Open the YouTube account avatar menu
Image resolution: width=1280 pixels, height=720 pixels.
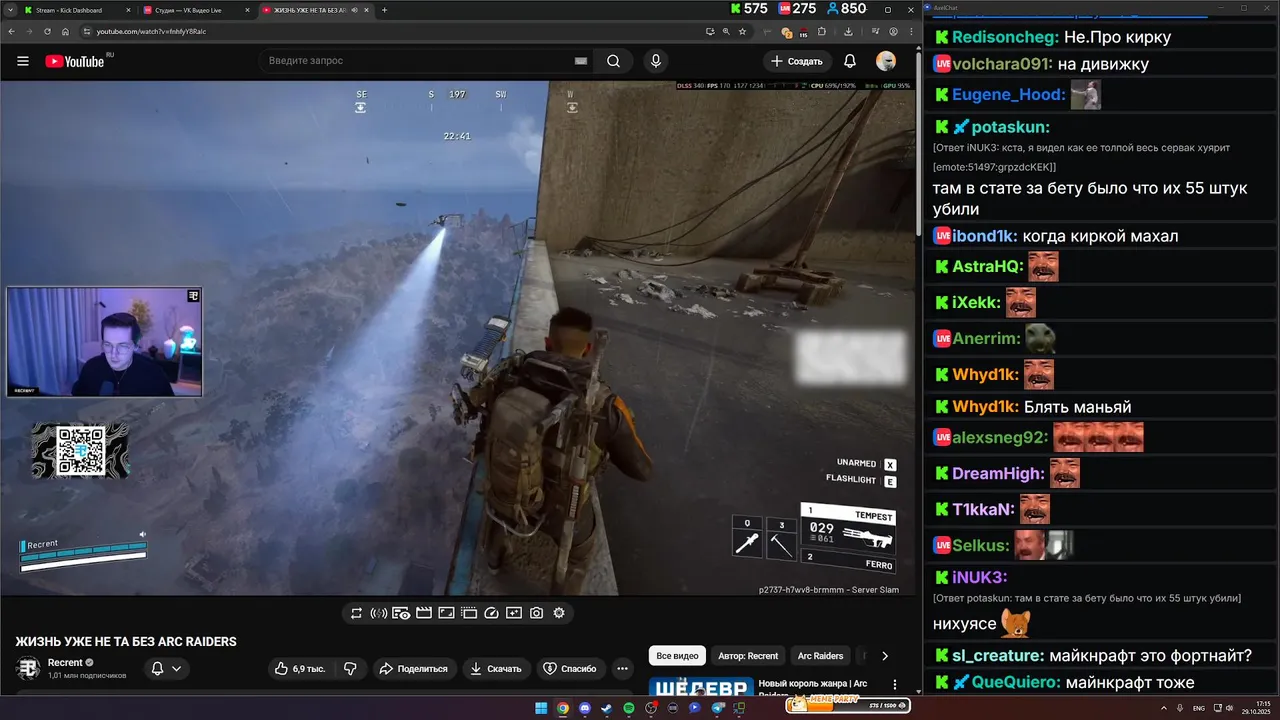coord(885,61)
